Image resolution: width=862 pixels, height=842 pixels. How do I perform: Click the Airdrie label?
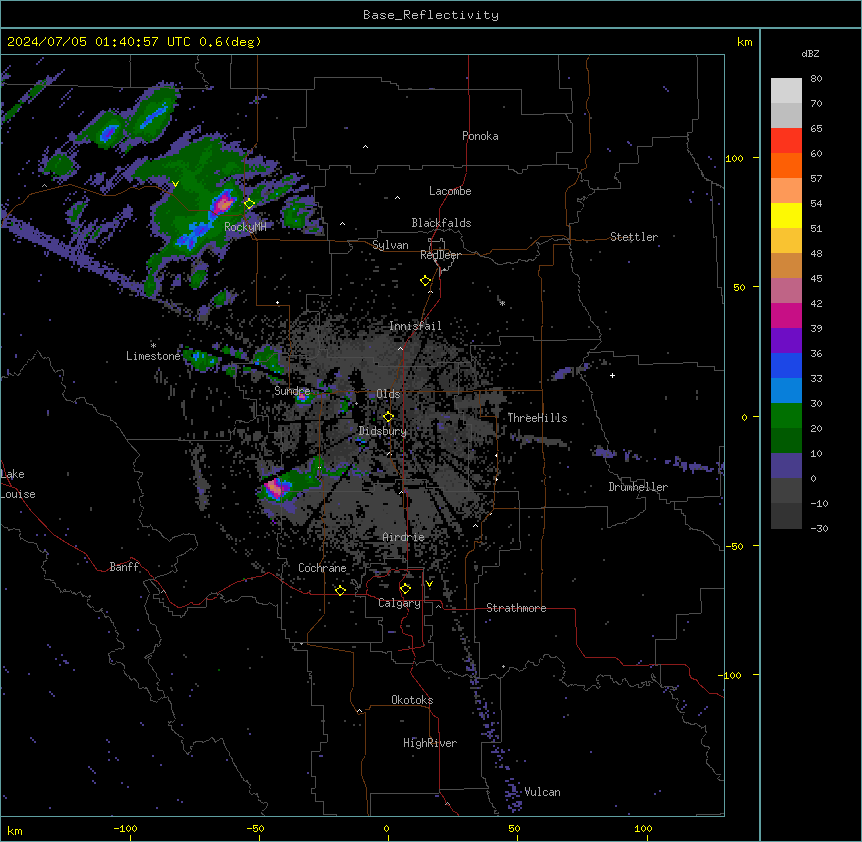(404, 537)
